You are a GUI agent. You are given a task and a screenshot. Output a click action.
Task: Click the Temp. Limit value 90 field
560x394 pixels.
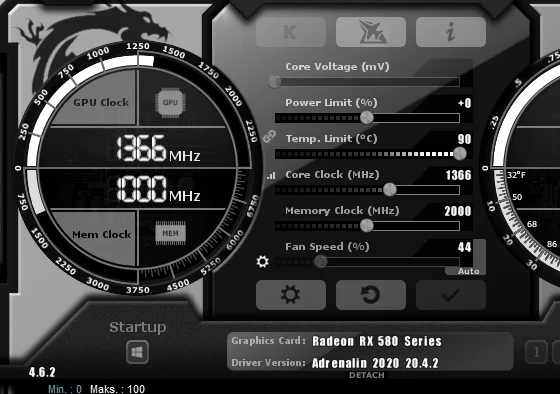[x=464, y=139]
